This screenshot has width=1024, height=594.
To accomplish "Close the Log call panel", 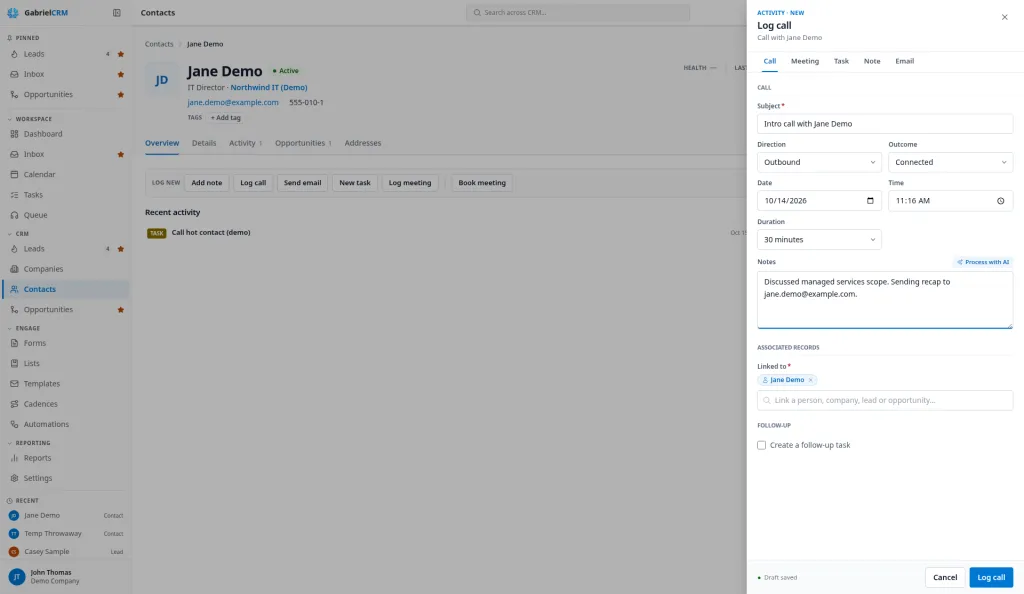I will coord(1004,17).
